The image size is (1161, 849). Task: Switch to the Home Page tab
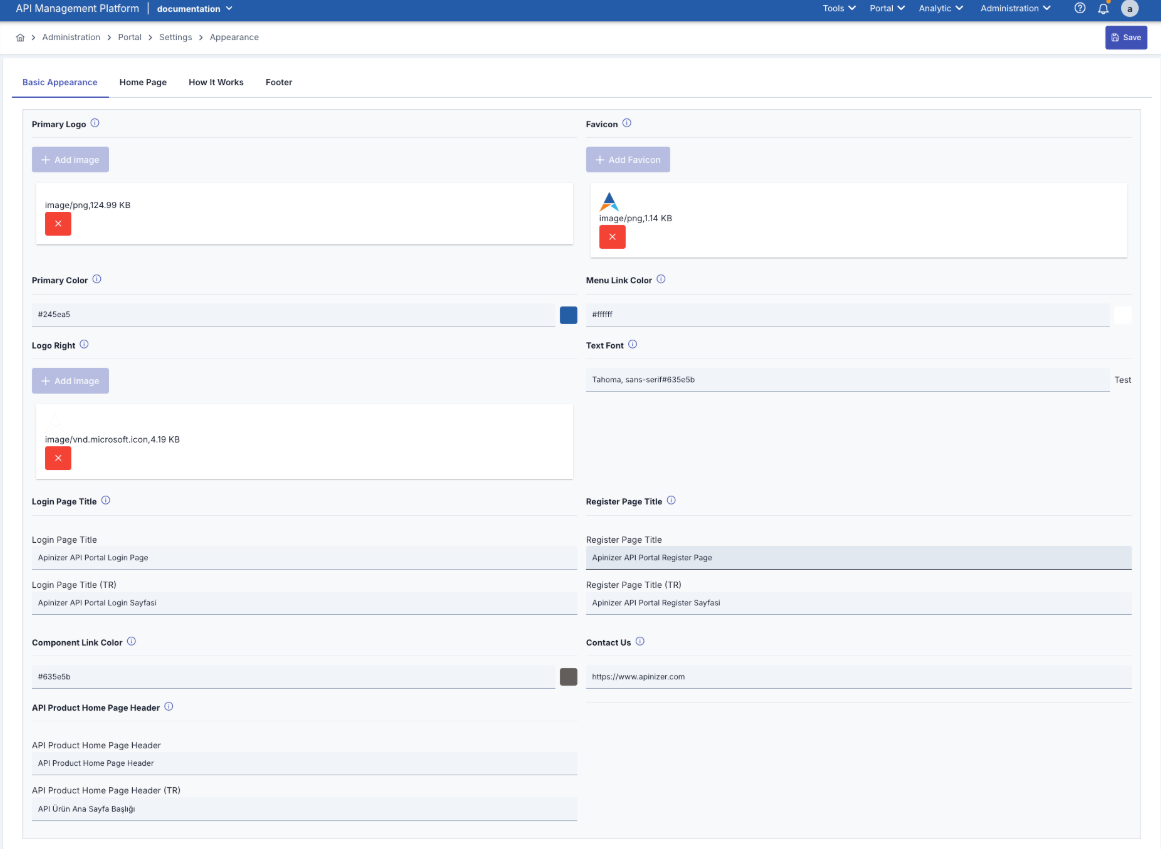[143, 82]
